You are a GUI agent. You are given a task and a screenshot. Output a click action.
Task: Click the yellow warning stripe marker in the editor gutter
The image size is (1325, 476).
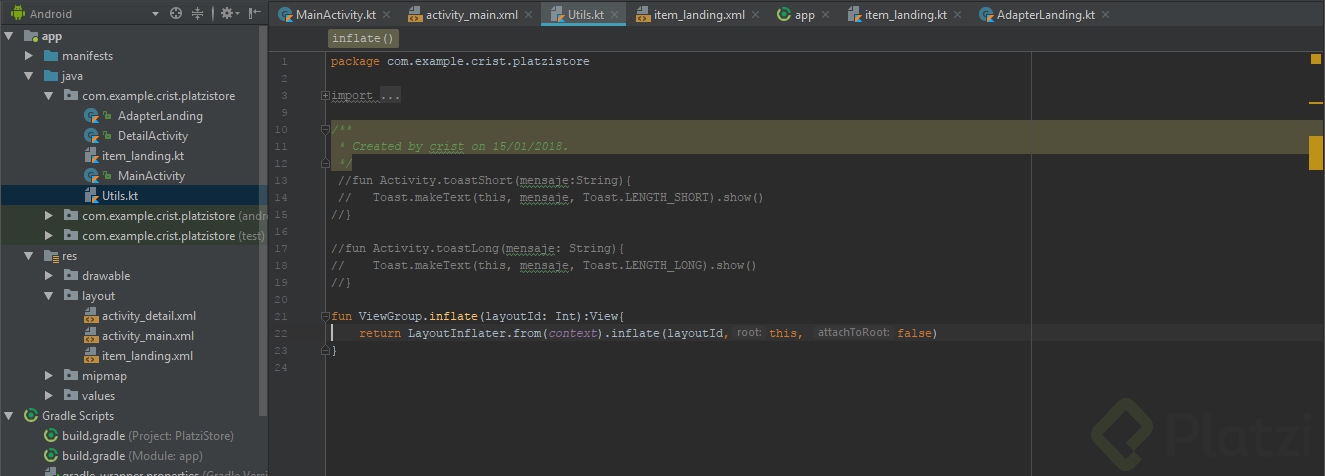[x=1316, y=102]
